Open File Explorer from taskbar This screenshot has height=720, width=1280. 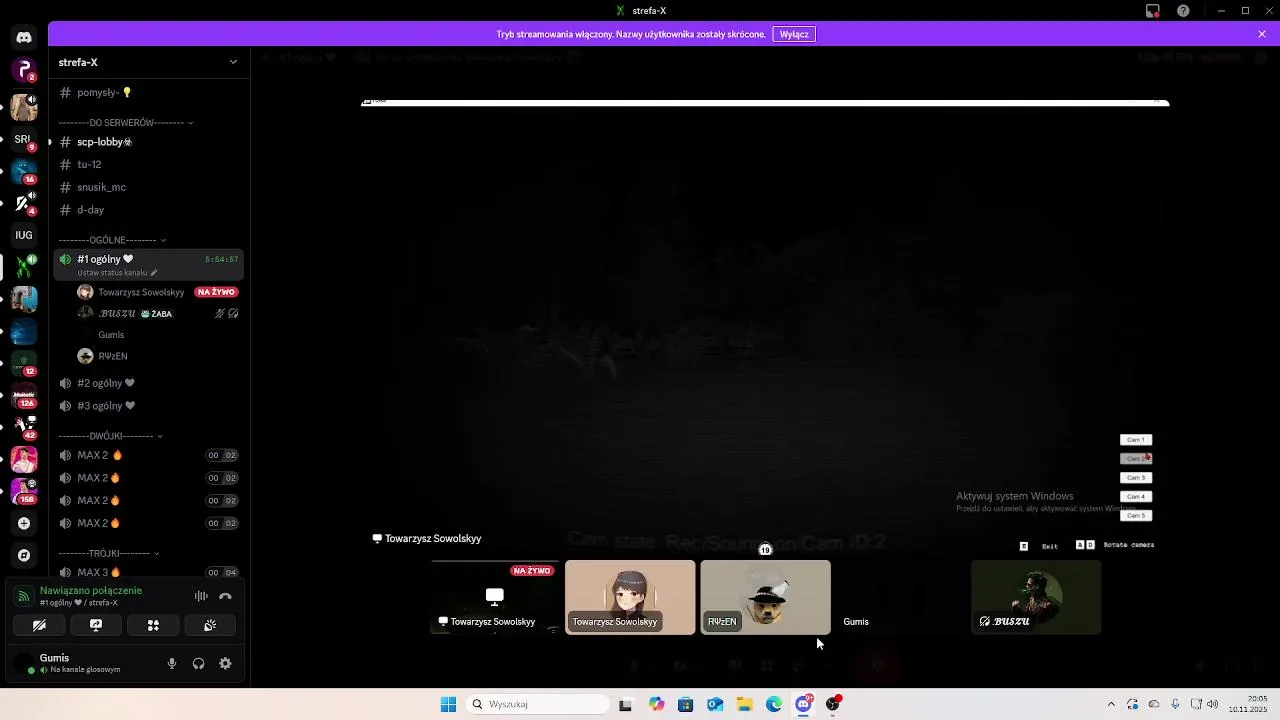[745, 704]
